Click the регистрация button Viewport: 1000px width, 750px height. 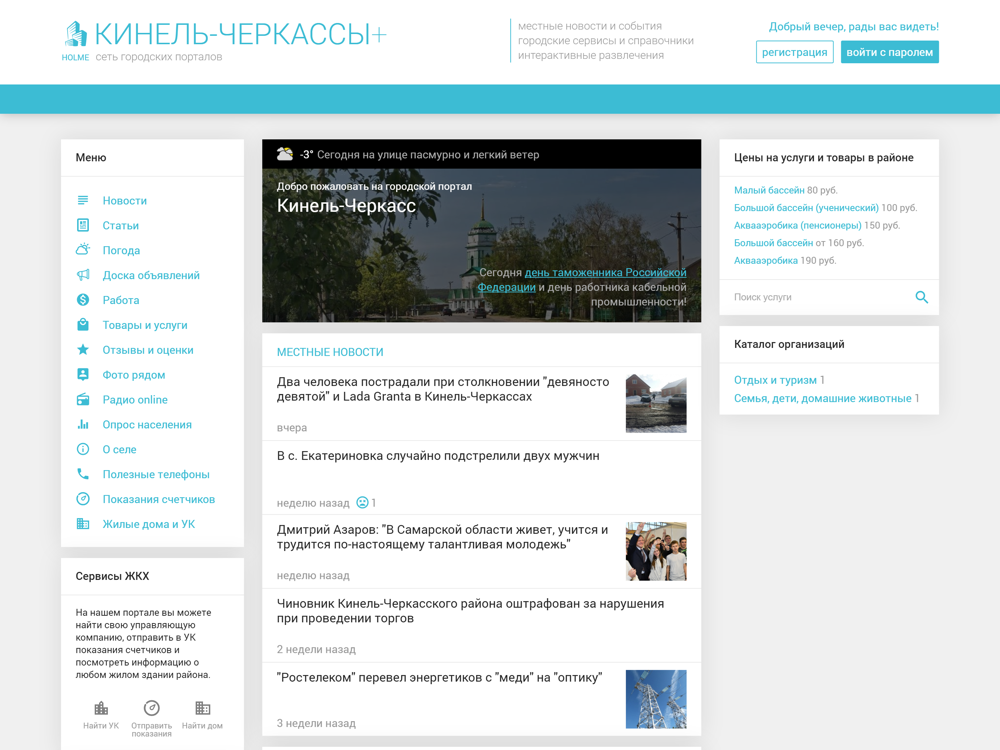tap(795, 52)
